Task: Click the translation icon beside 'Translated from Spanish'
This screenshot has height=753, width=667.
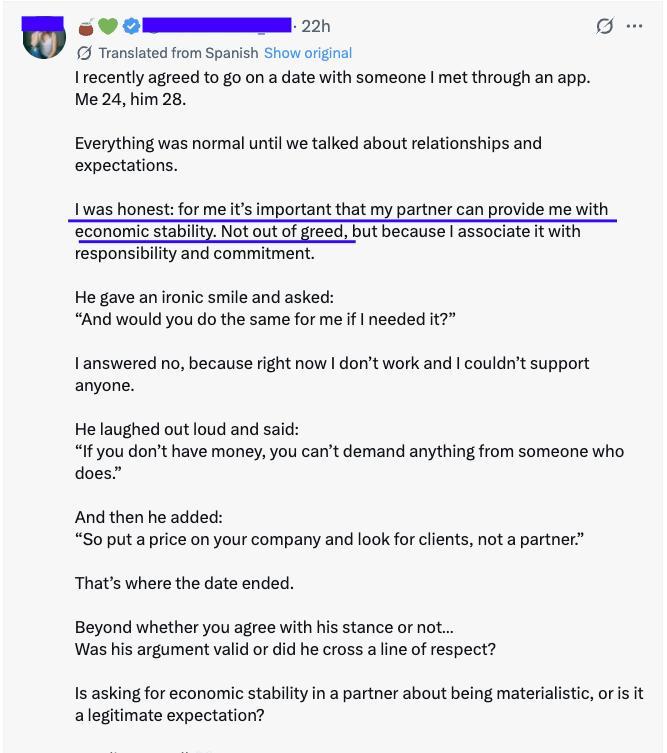Action: 84,53
